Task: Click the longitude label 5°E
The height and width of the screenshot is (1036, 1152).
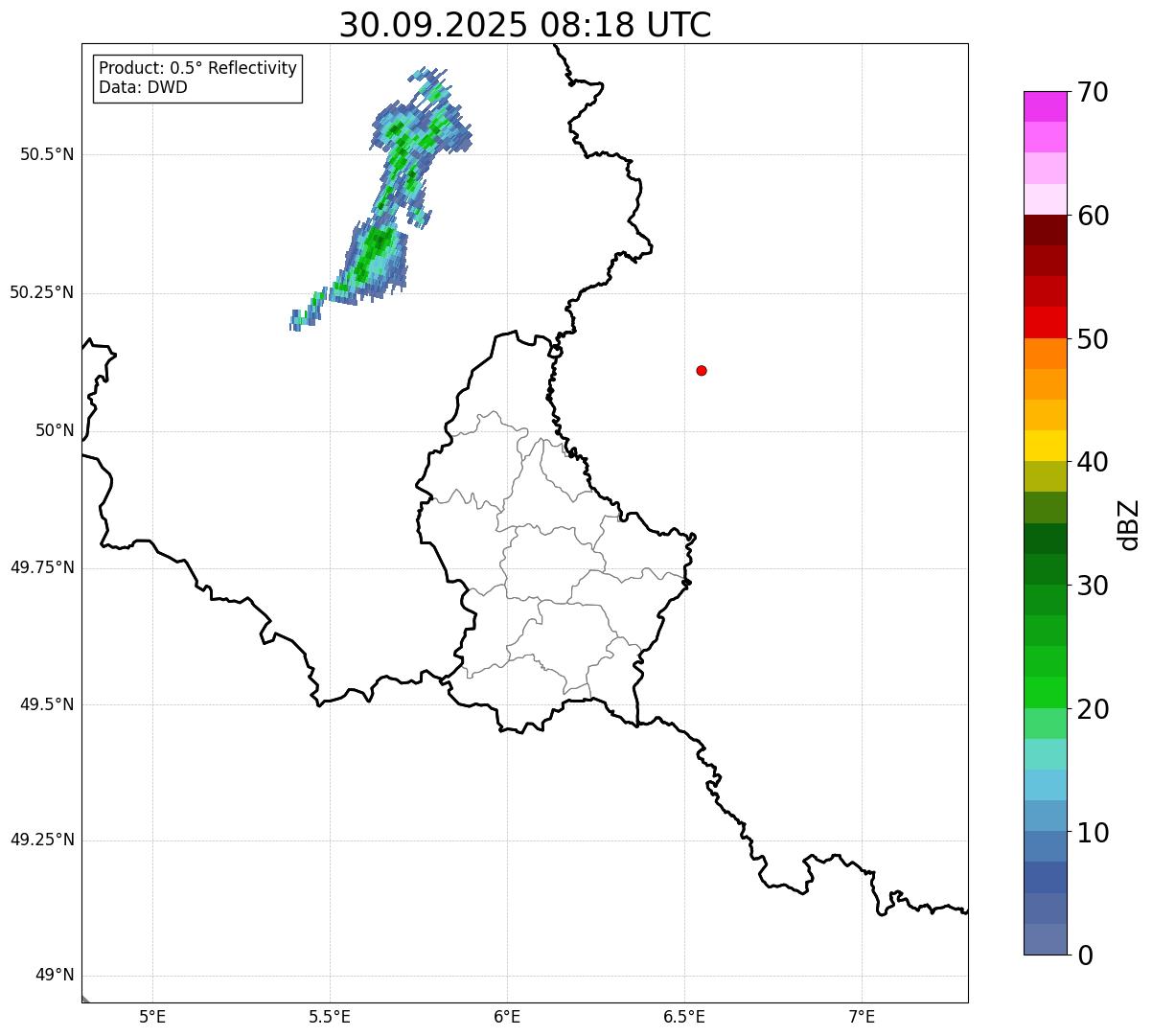Action: point(152,1016)
